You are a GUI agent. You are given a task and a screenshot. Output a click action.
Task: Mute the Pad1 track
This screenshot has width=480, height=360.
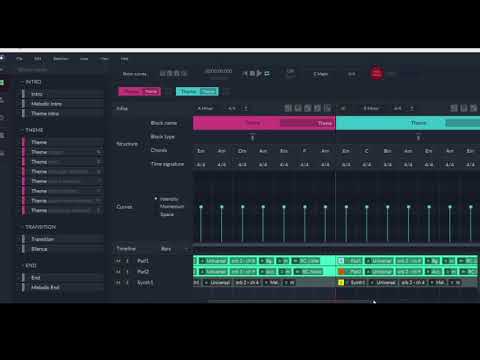tap(118, 261)
